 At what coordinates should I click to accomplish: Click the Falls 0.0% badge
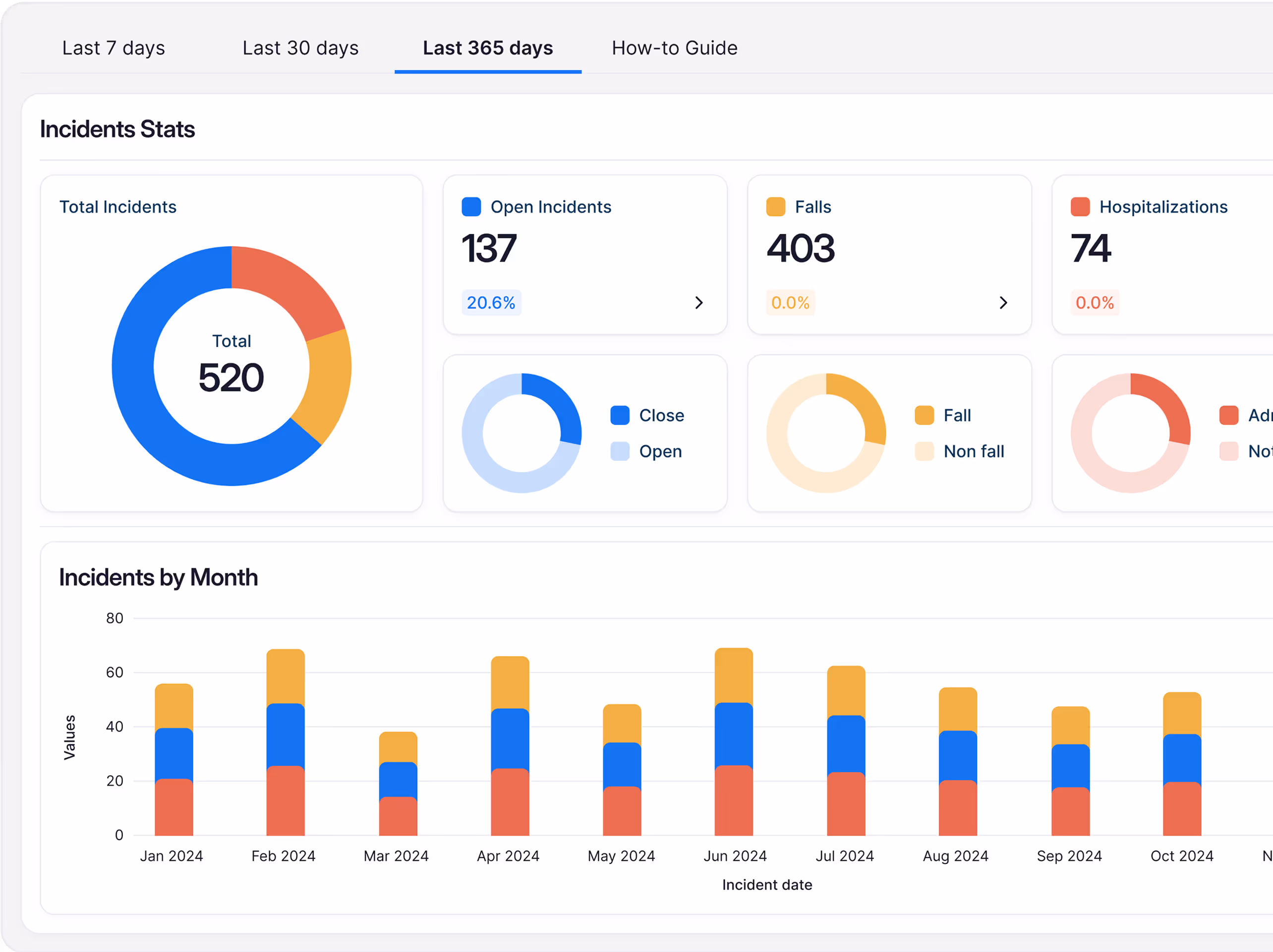tap(790, 303)
